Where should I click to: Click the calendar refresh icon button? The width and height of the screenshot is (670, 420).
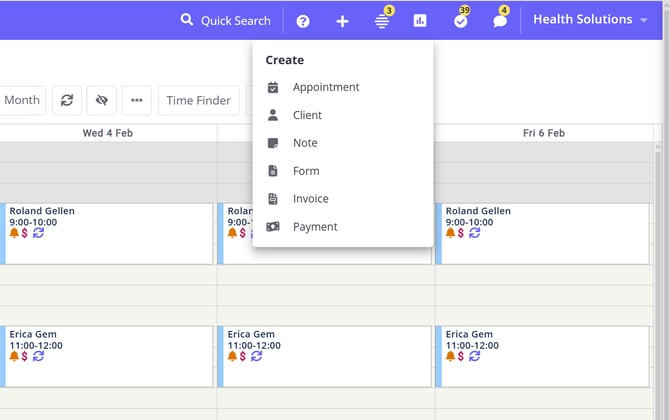click(67, 100)
